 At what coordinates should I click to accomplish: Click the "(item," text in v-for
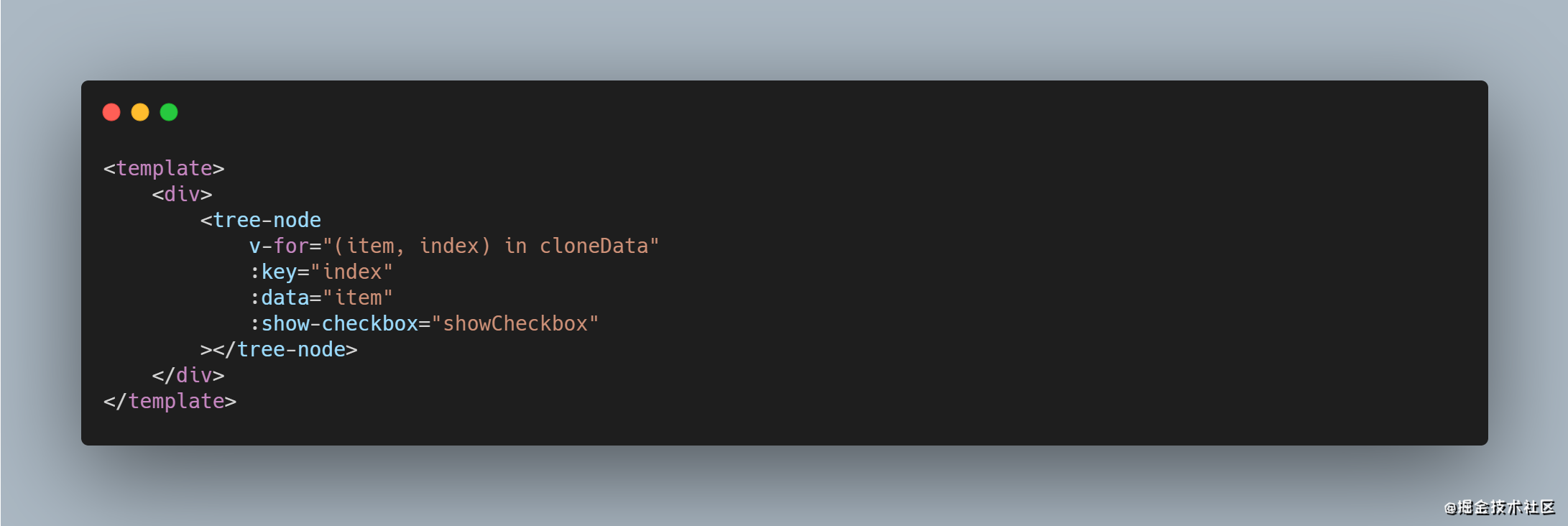coord(369,246)
